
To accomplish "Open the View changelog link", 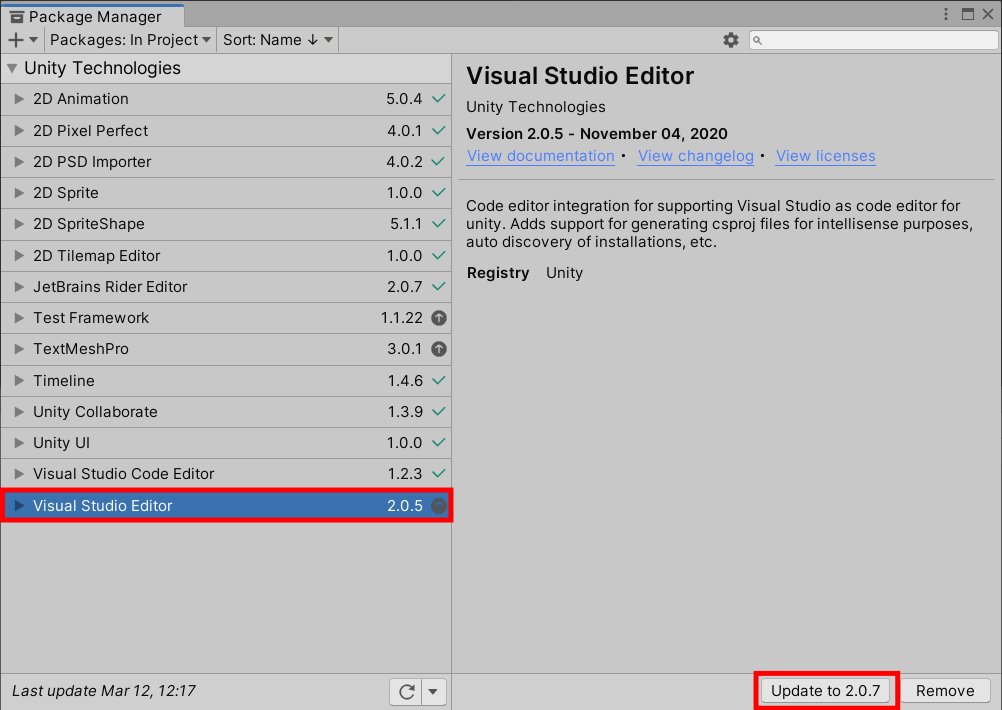I will coord(695,156).
